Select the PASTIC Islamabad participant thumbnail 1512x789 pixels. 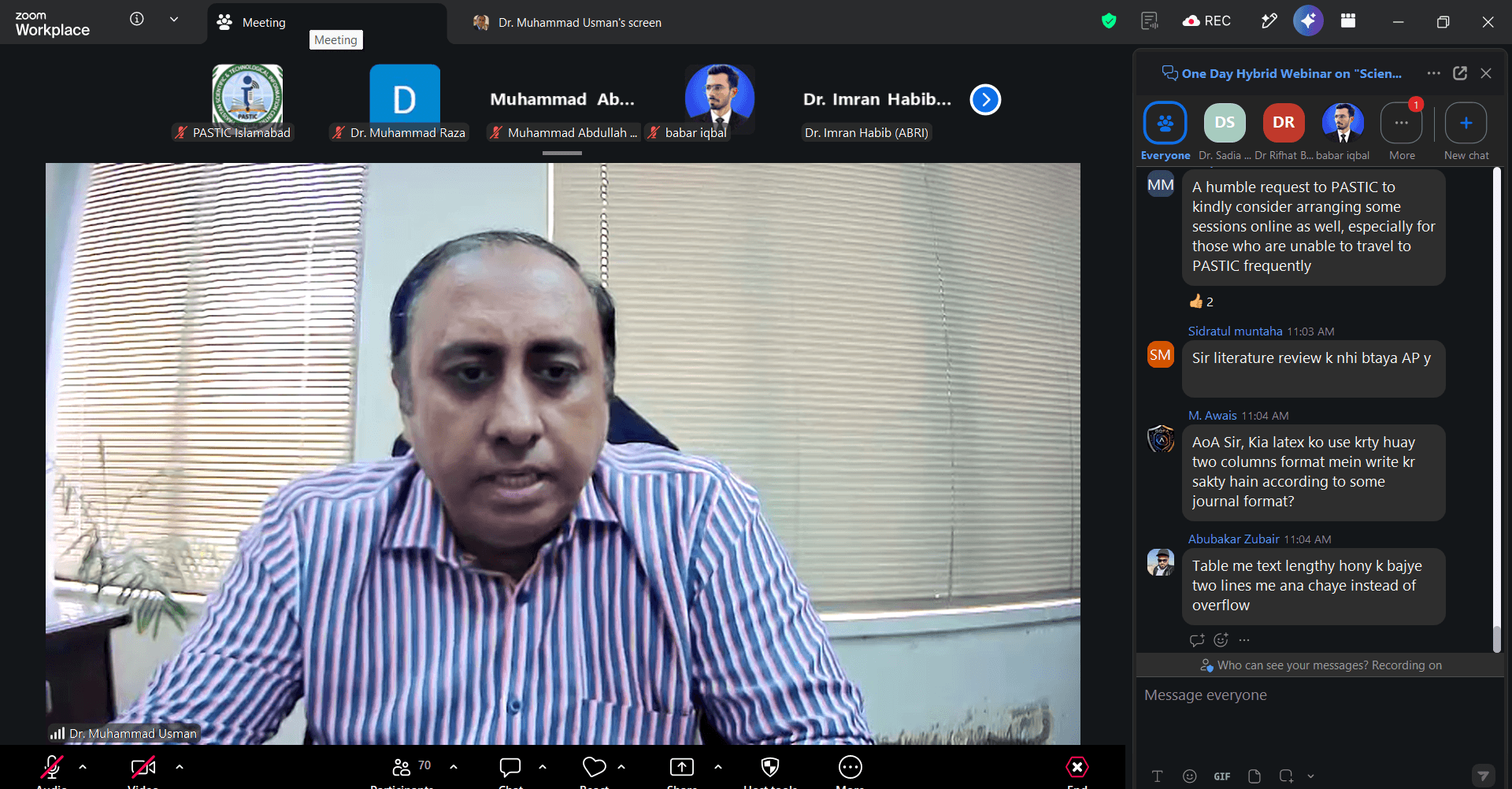pos(247,98)
